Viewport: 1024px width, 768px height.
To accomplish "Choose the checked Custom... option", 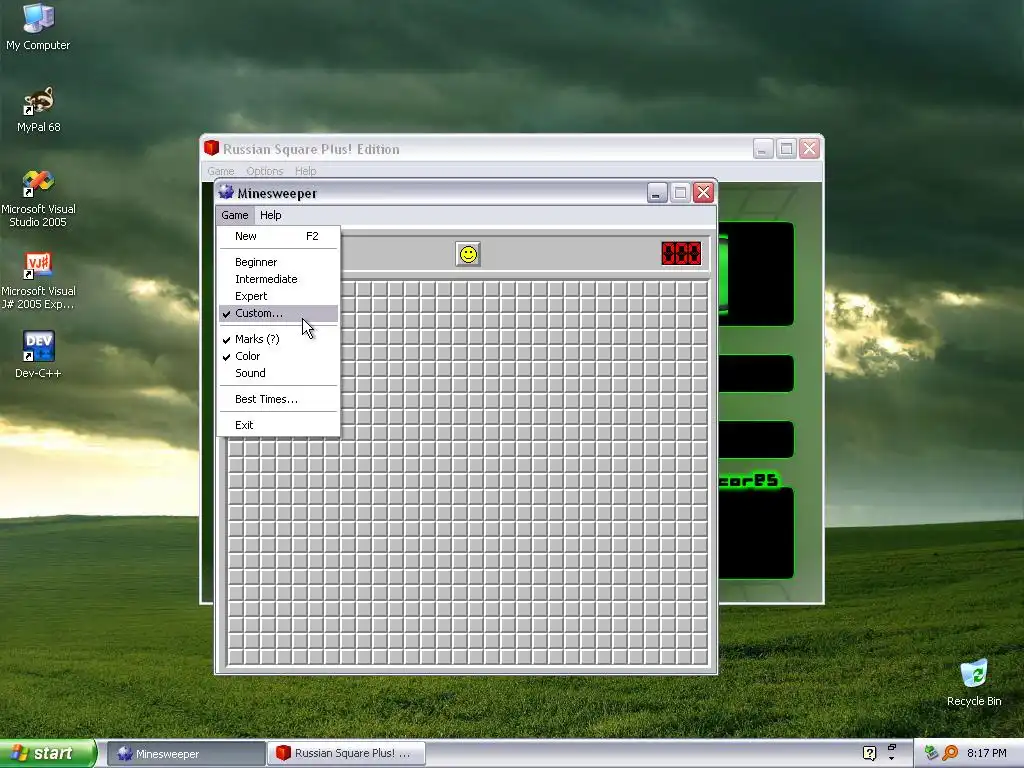I will [278, 313].
